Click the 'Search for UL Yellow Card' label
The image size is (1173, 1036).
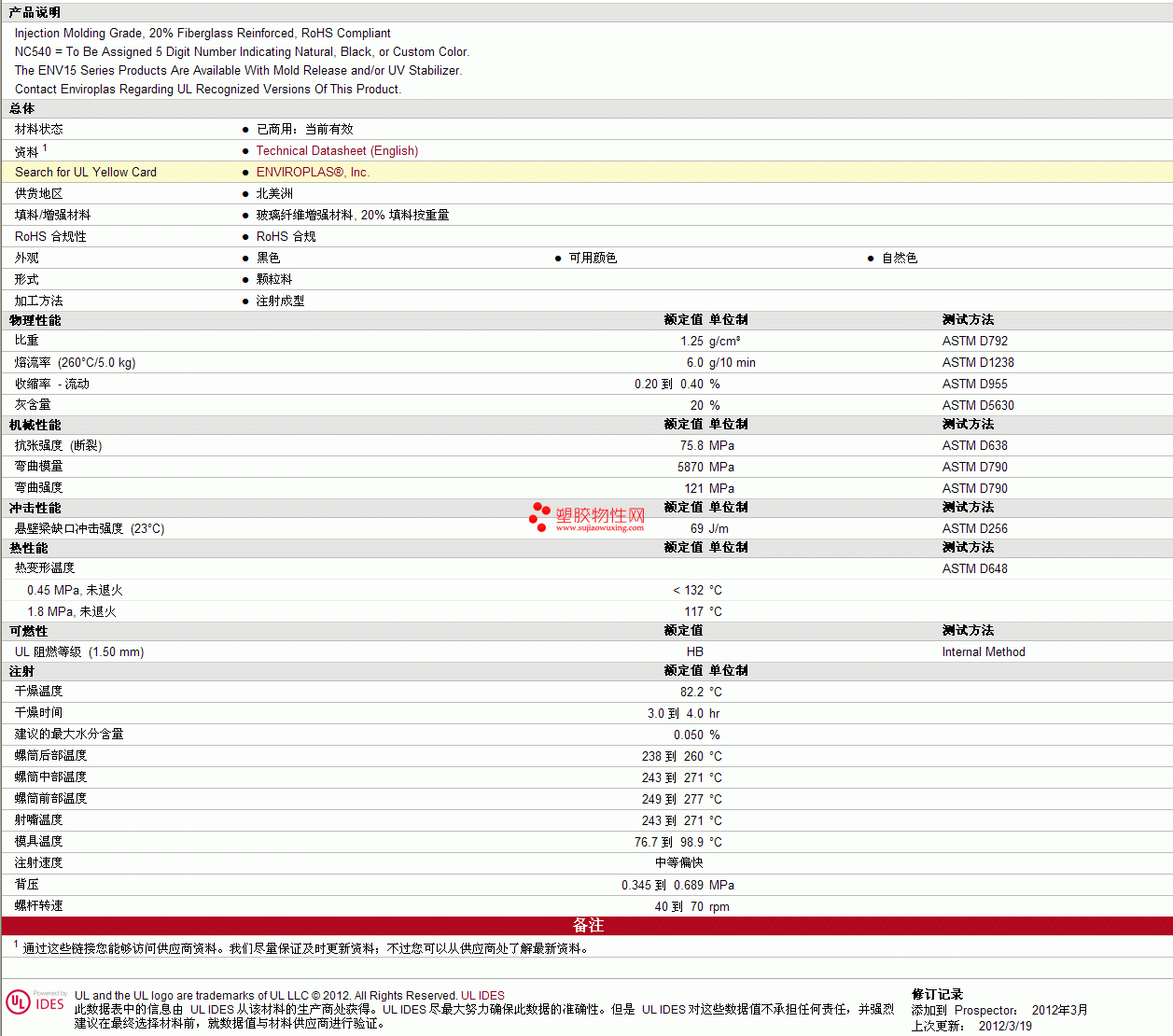(x=86, y=172)
